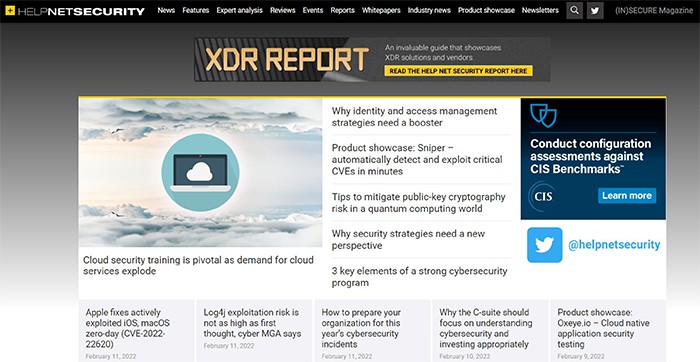Open the Industry news menu item
This screenshot has width=700, height=362.
pos(429,10)
